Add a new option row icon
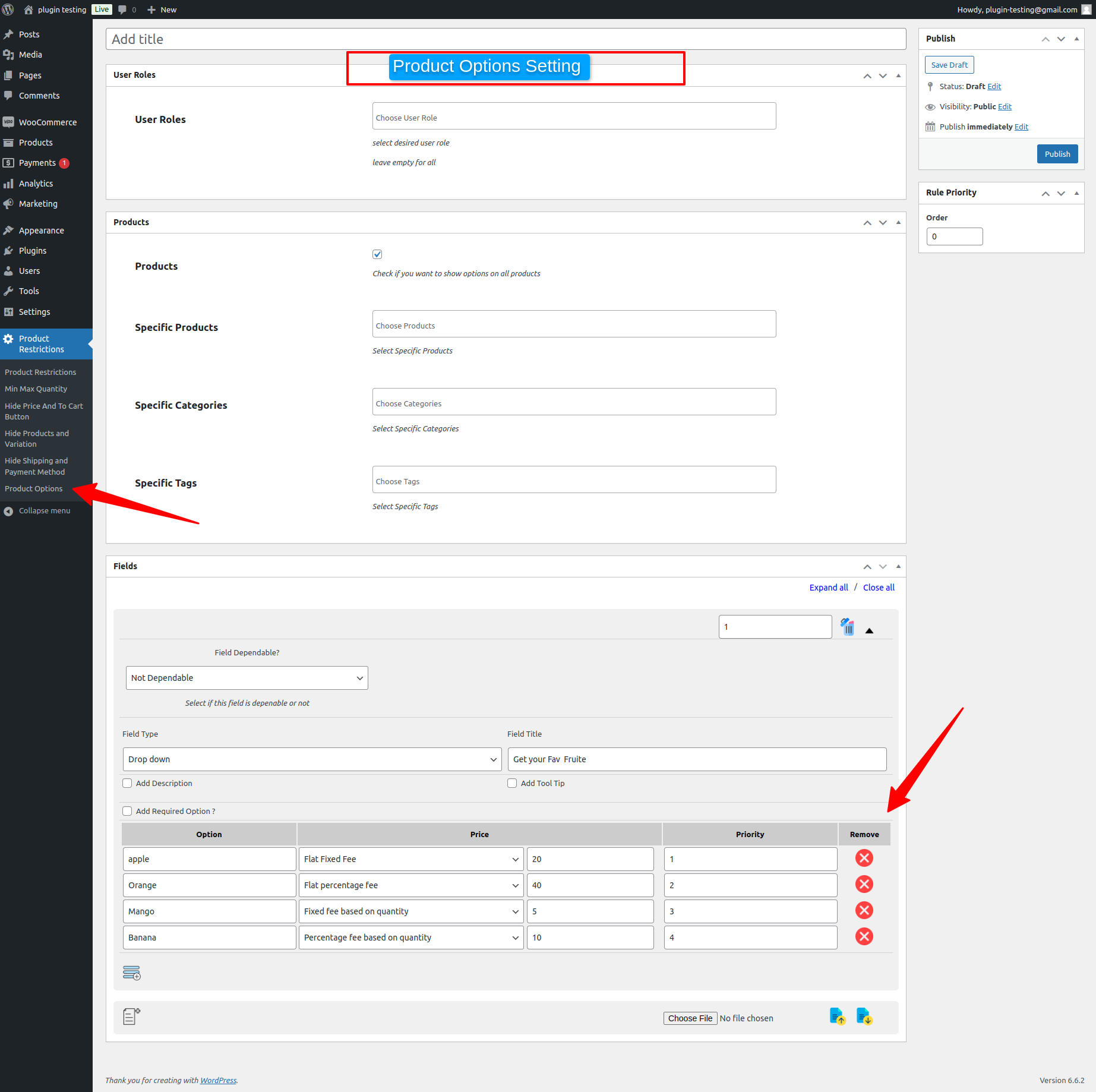1096x1092 pixels. (132, 973)
